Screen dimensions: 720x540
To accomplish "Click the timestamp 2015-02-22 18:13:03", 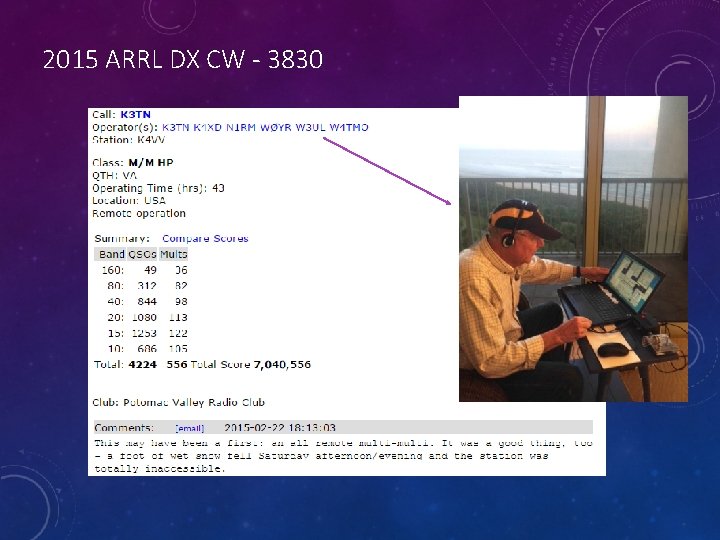I will (x=280, y=428).
